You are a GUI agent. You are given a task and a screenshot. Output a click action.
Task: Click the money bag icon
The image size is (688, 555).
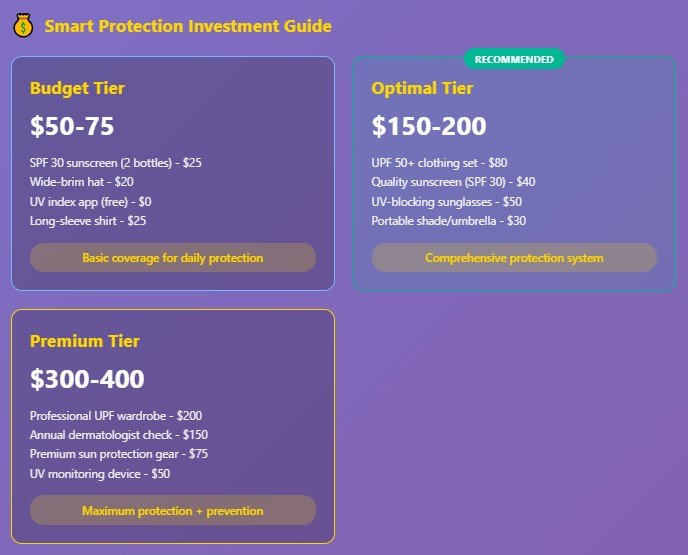(x=23, y=25)
